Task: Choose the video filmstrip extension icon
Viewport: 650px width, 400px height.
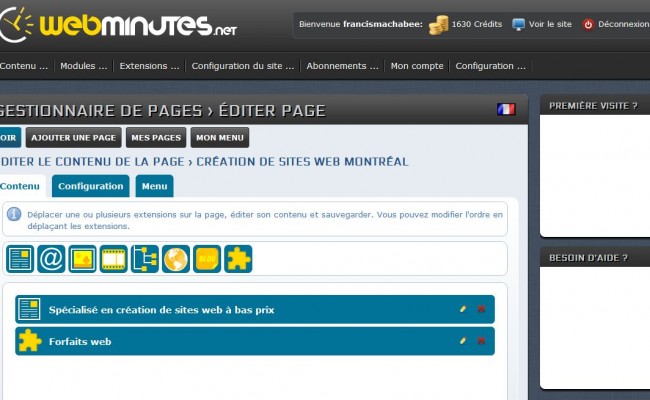Action: (113, 259)
